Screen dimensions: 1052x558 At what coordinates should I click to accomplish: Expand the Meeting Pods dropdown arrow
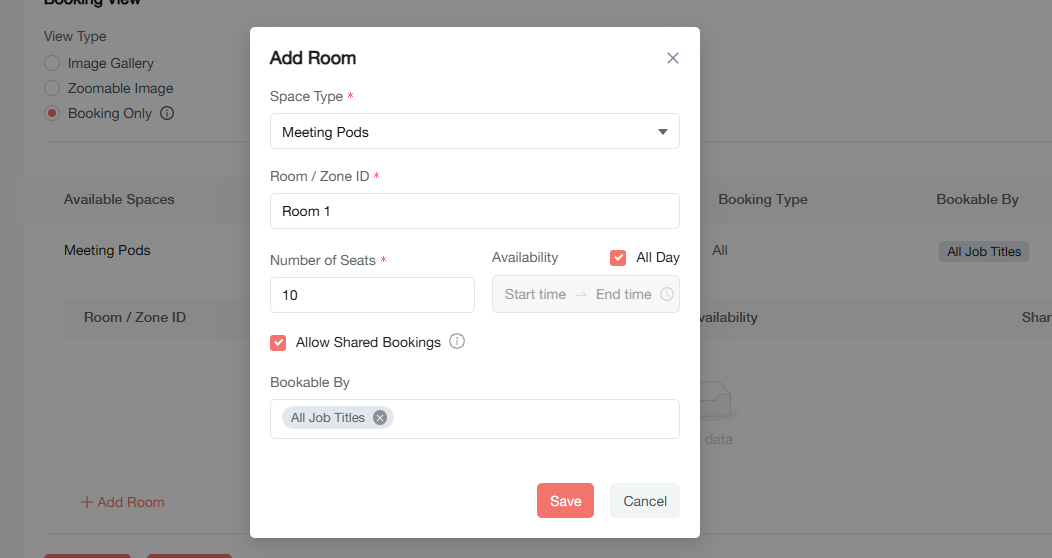pos(662,132)
